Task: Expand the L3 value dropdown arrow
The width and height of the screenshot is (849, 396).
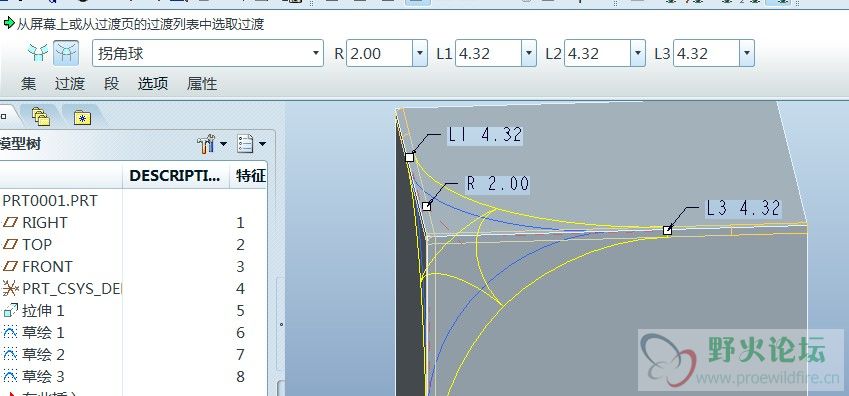Action: coord(747,53)
